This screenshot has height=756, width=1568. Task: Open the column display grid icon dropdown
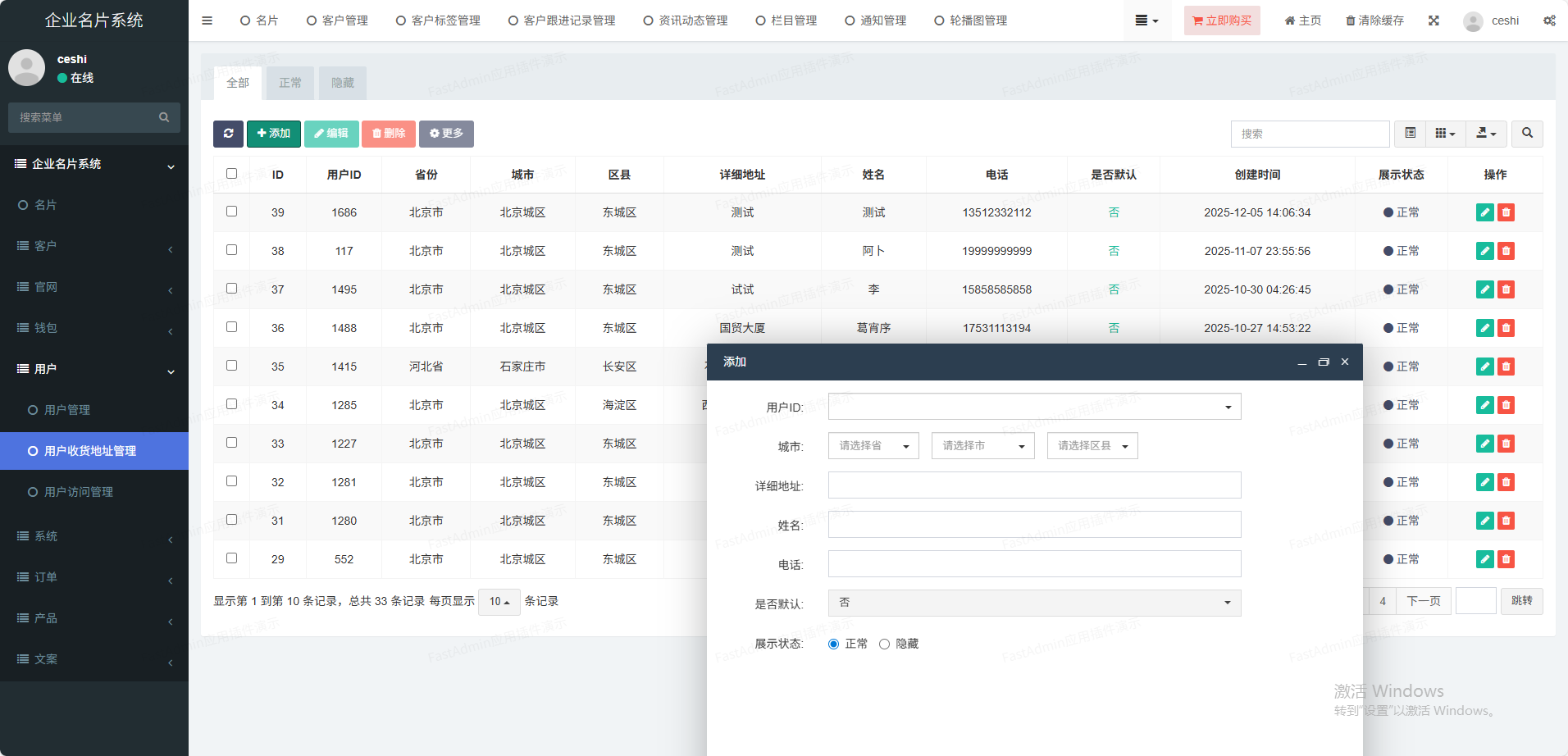click(x=1445, y=134)
